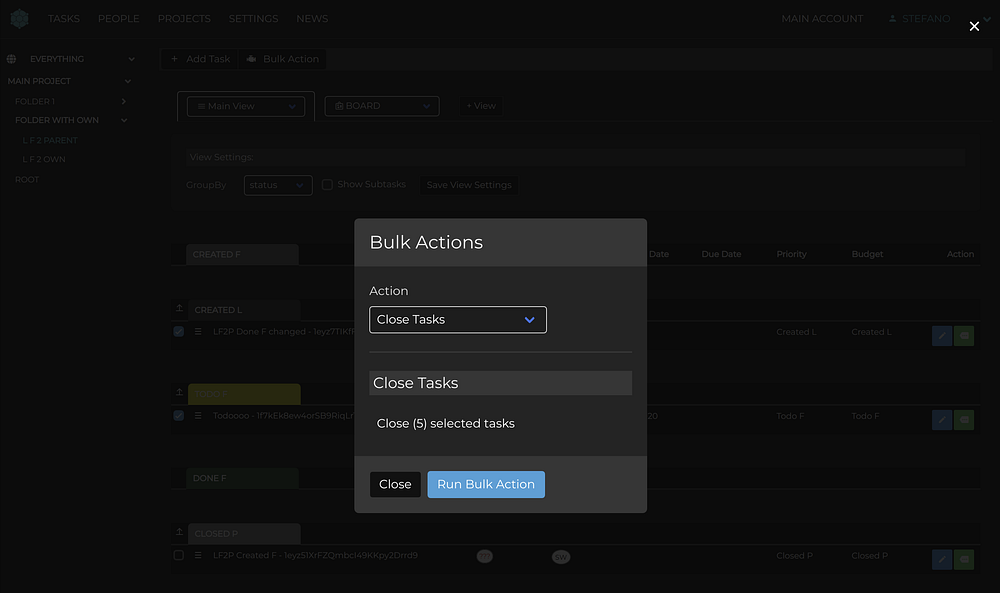Uncheck the Todoooo task checkbox
Viewport: 1000px width, 593px height.
point(179,416)
